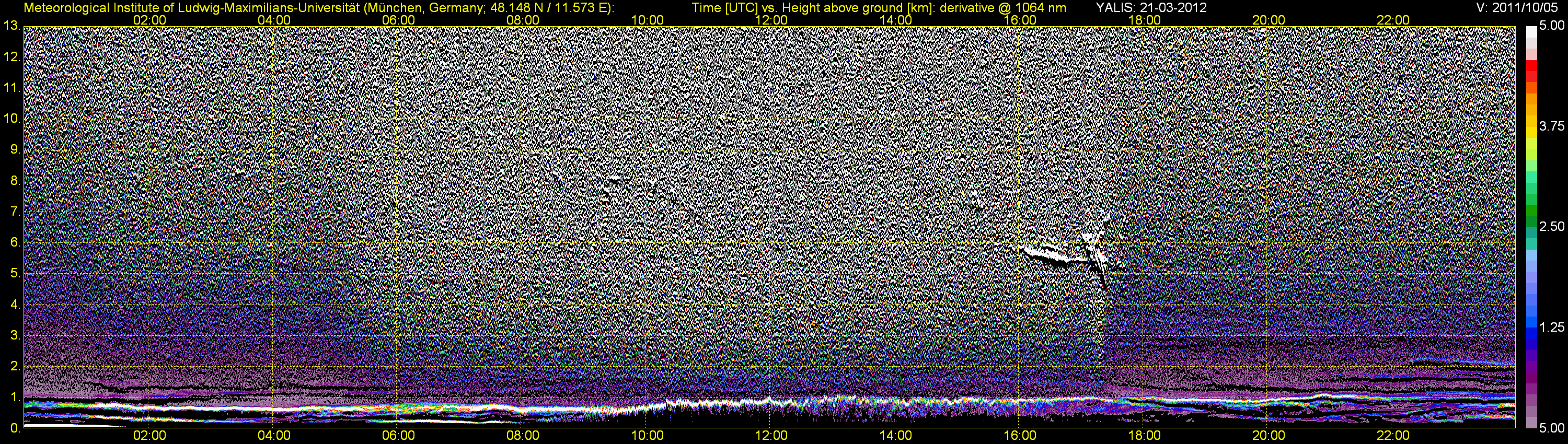Screen dimensions: 1568x444
Task: Click the 2 km height axis label
Action: tap(15, 367)
